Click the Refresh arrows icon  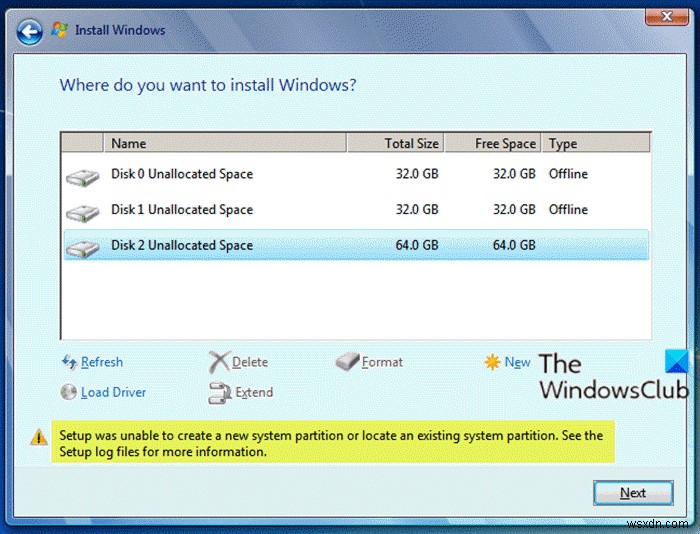tap(69, 362)
